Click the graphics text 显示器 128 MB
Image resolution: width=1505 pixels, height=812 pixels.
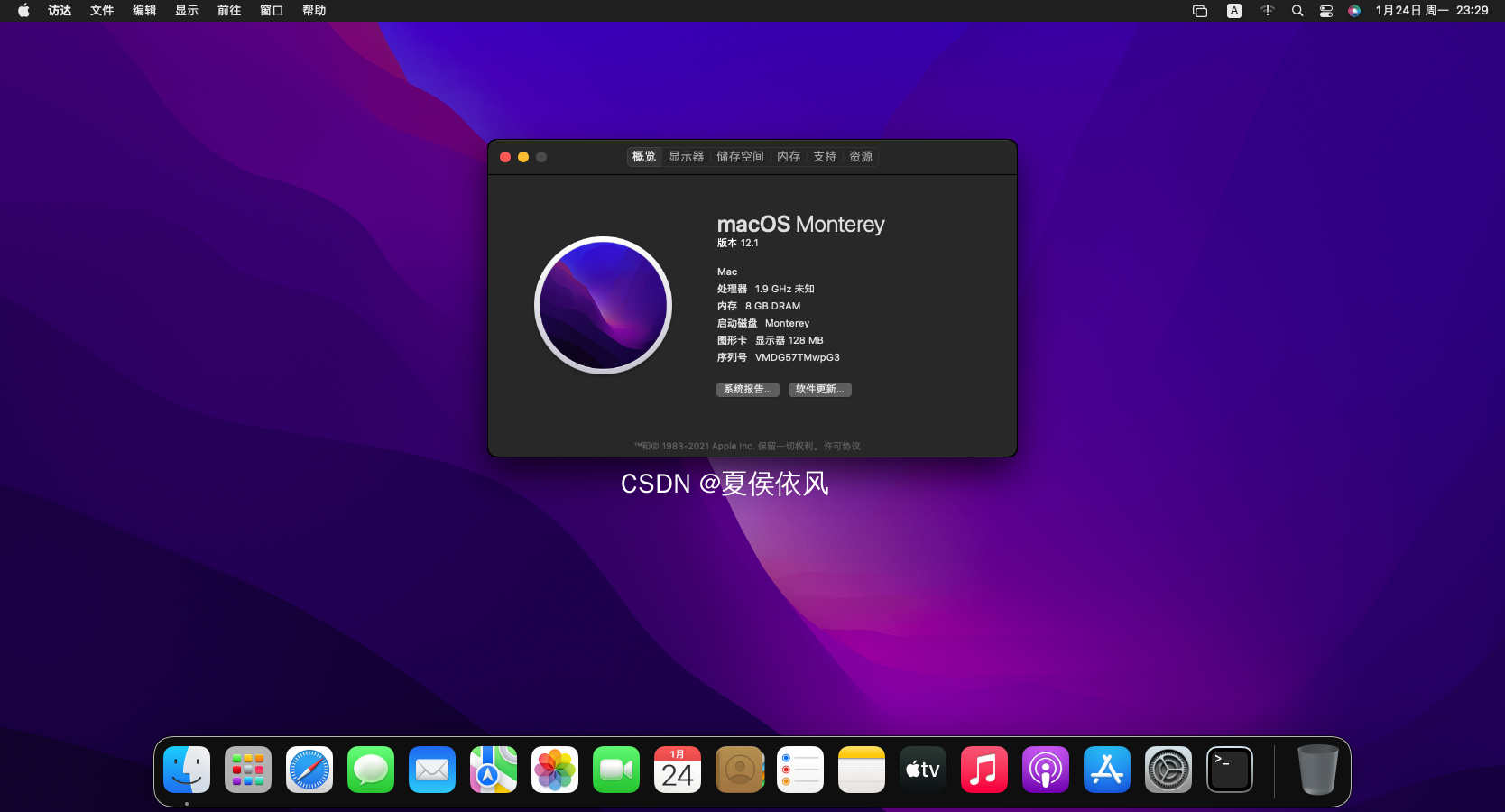click(789, 340)
